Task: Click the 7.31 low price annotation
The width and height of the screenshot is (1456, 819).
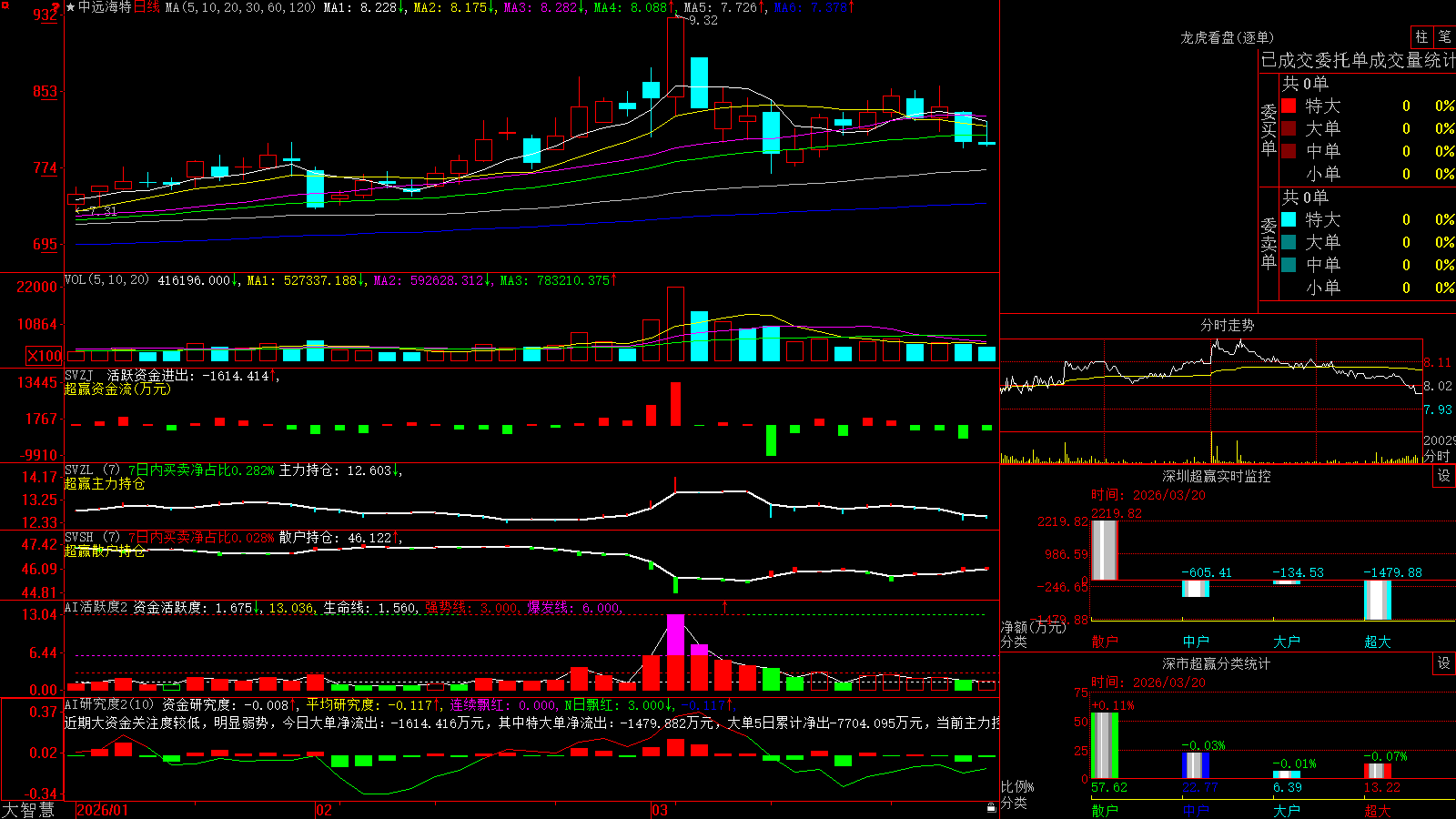Action: (x=103, y=211)
